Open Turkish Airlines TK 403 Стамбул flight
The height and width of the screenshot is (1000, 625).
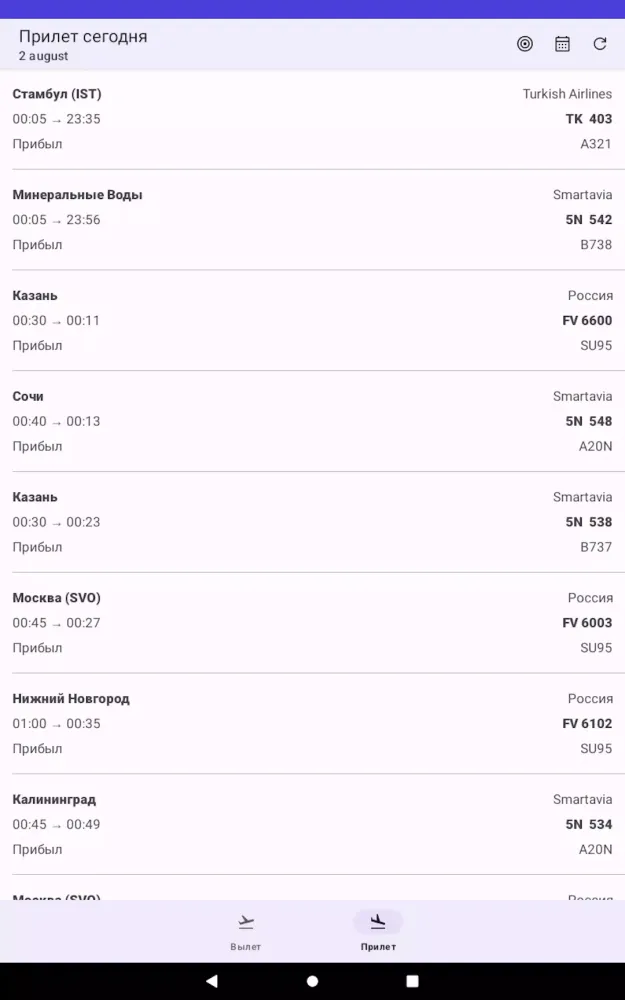[312, 119]
